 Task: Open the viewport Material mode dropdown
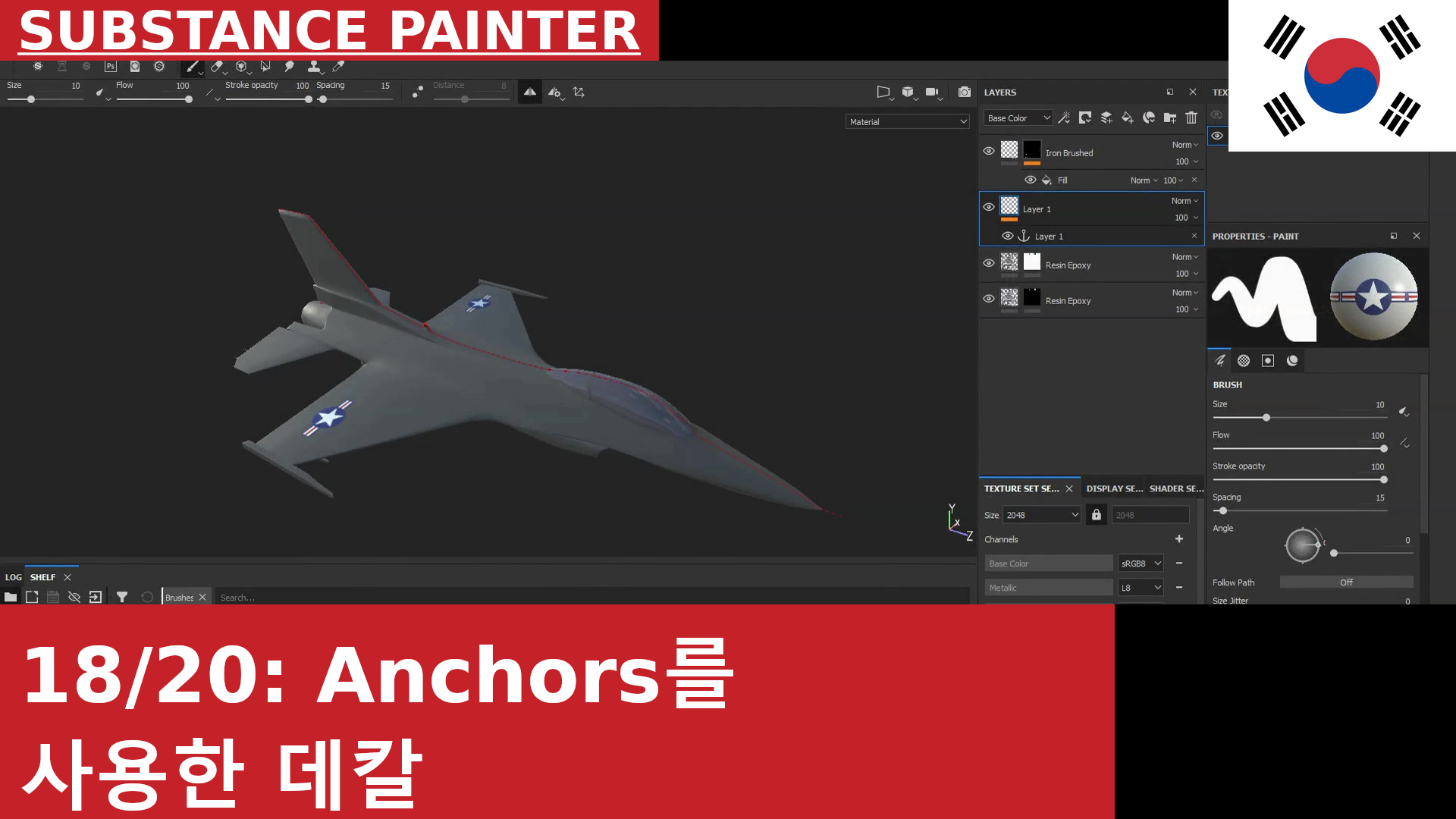point(908,121)
